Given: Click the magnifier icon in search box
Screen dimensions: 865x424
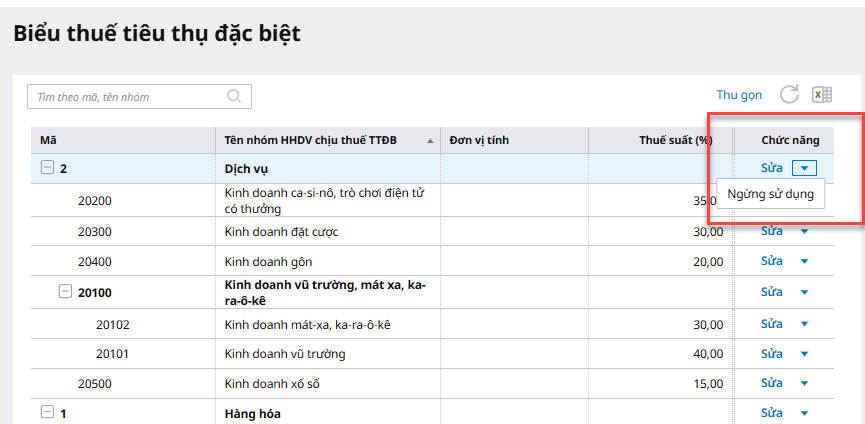Looking at the screenshot, I should coord(235,97).
